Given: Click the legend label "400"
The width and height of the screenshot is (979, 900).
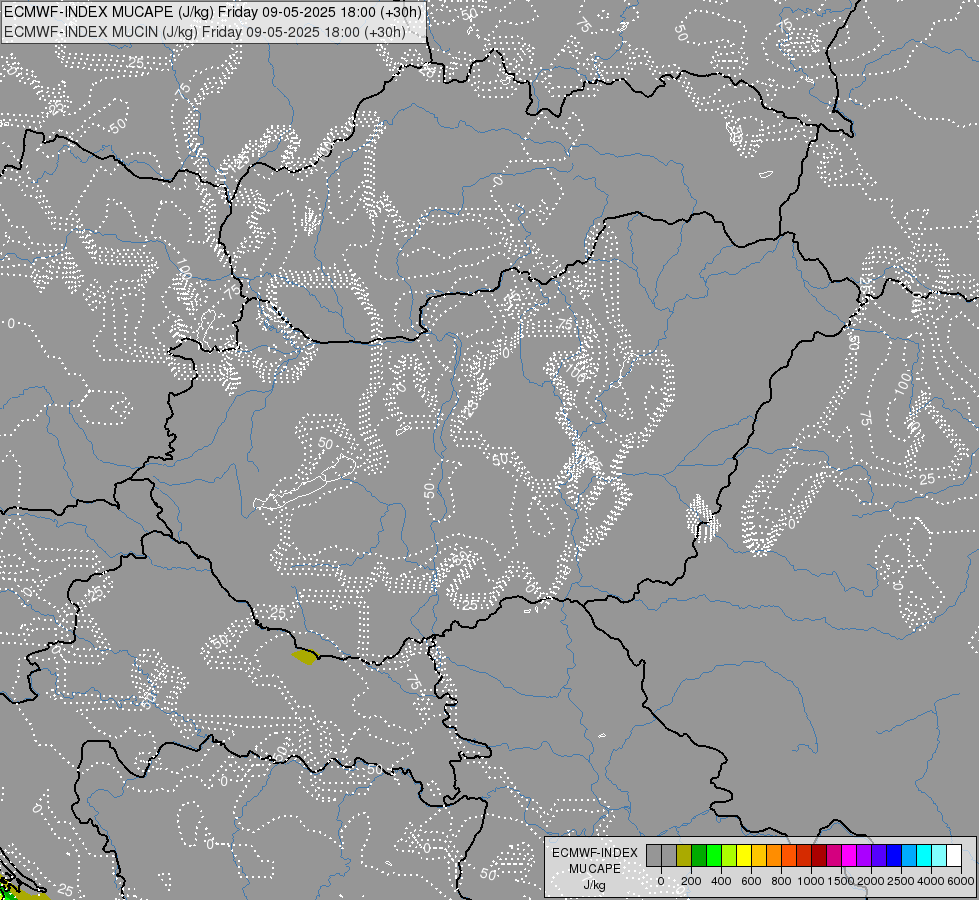Looking at the screenshot, I should click(x=721, y=881).
